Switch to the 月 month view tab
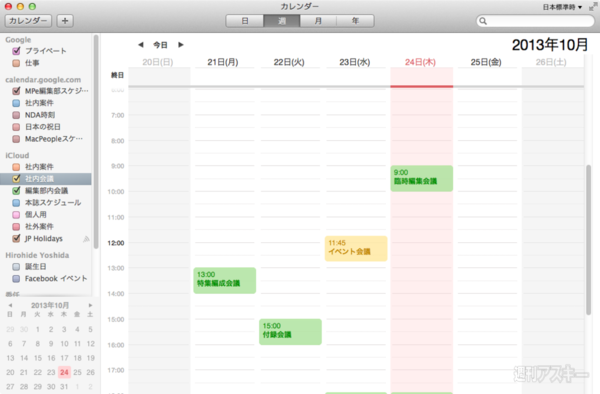The height and width of the screenshot is (394, 600). pyautogui.click(x=318, y=21)
